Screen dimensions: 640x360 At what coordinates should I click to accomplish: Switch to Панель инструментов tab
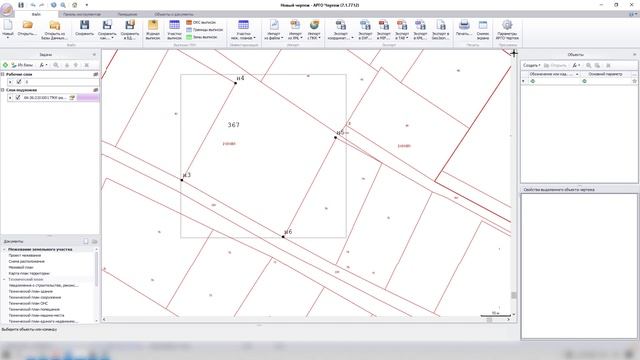click(82, 14)
